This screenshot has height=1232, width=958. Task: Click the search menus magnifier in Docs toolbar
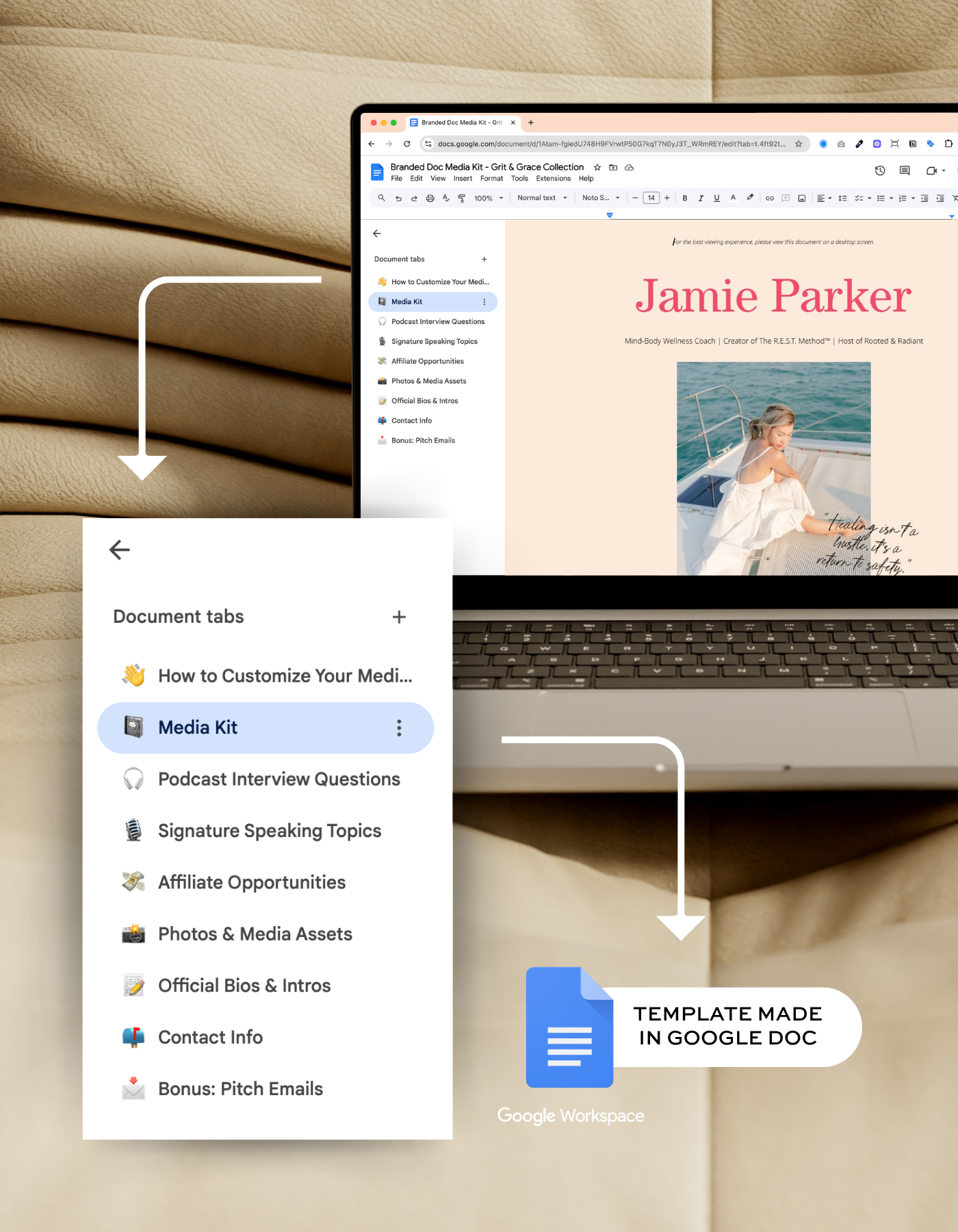[x=382, y=198]
